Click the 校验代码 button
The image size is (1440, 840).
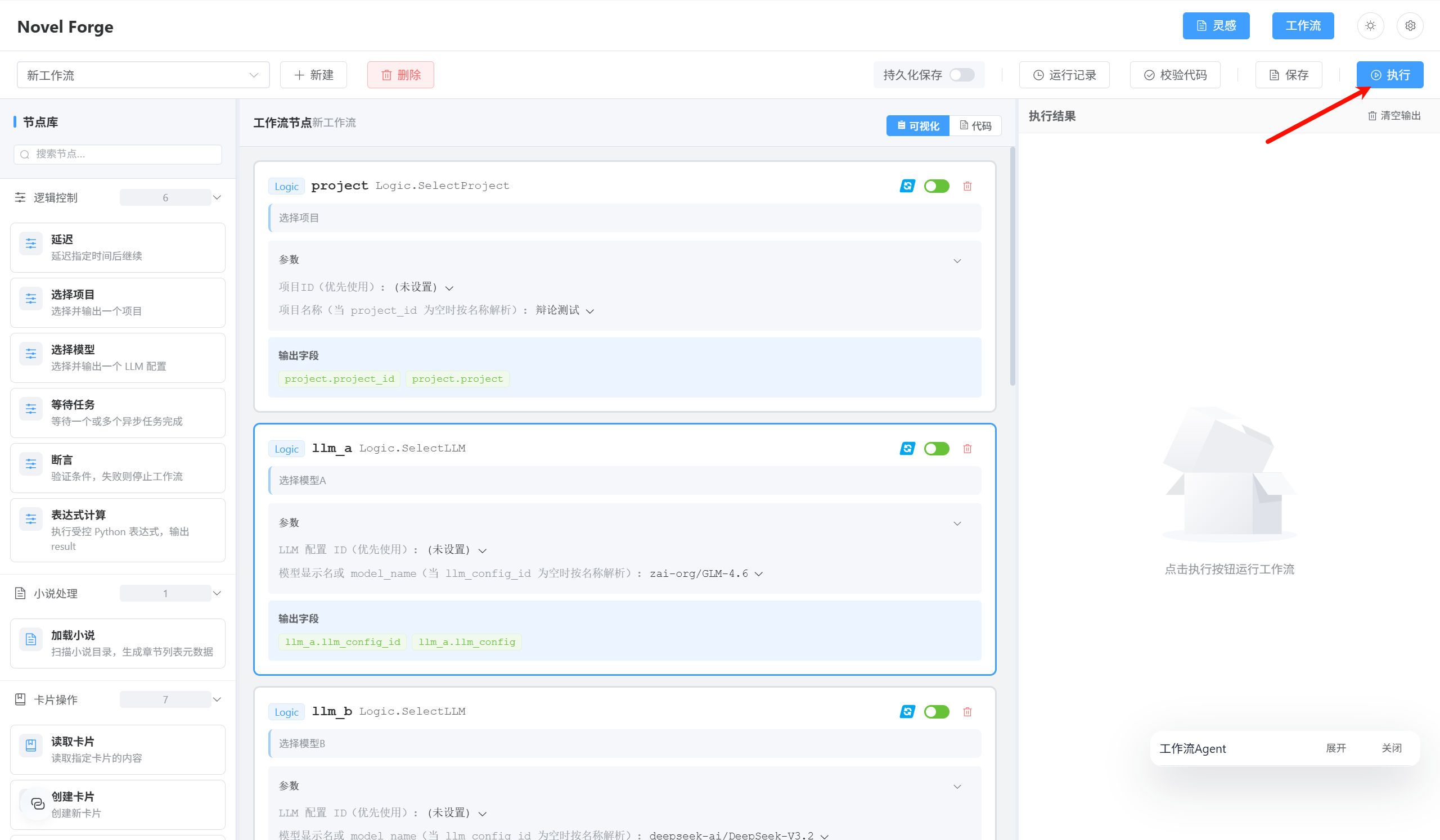1175,75
